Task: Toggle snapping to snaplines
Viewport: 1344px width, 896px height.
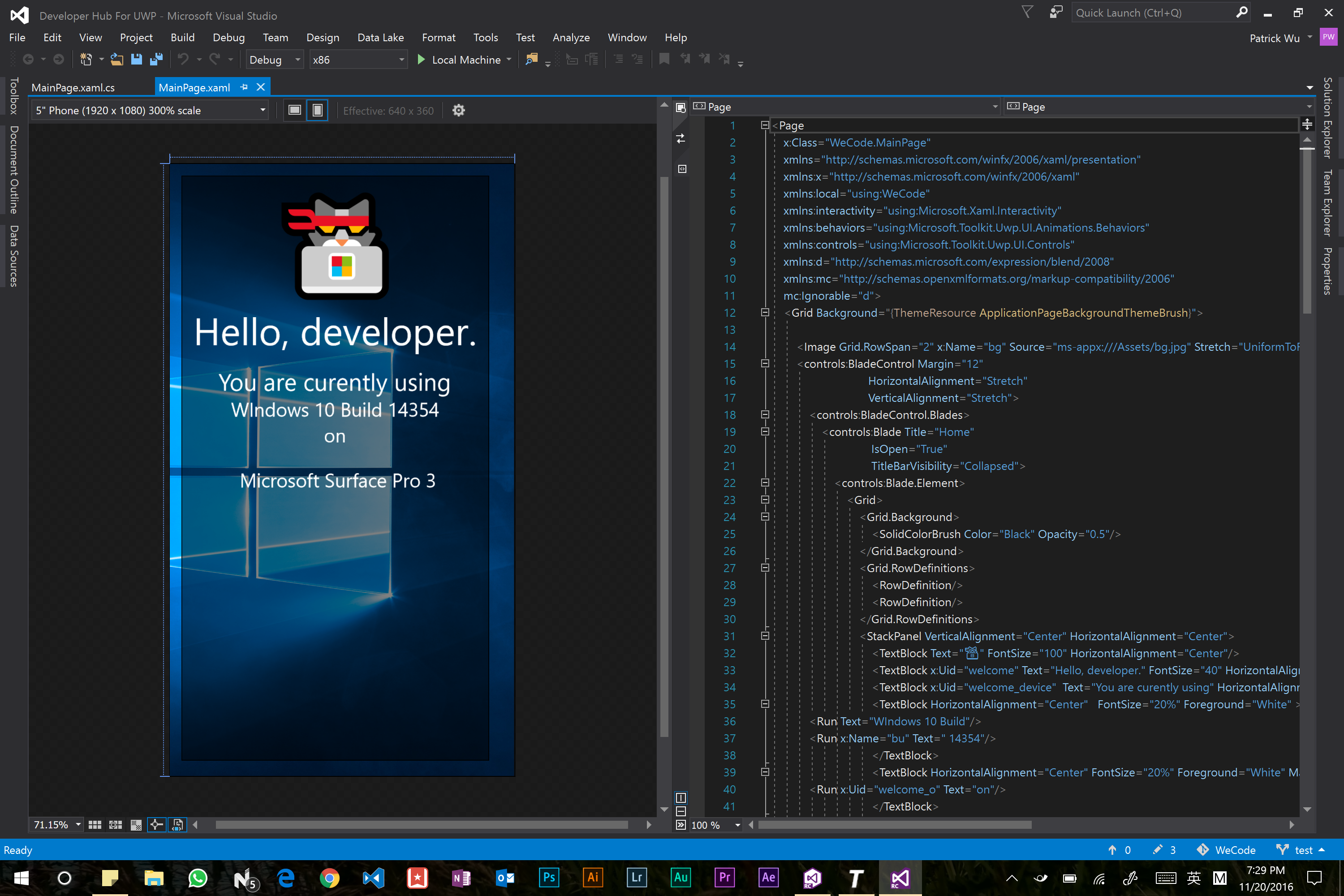Action: pos(156,825)
